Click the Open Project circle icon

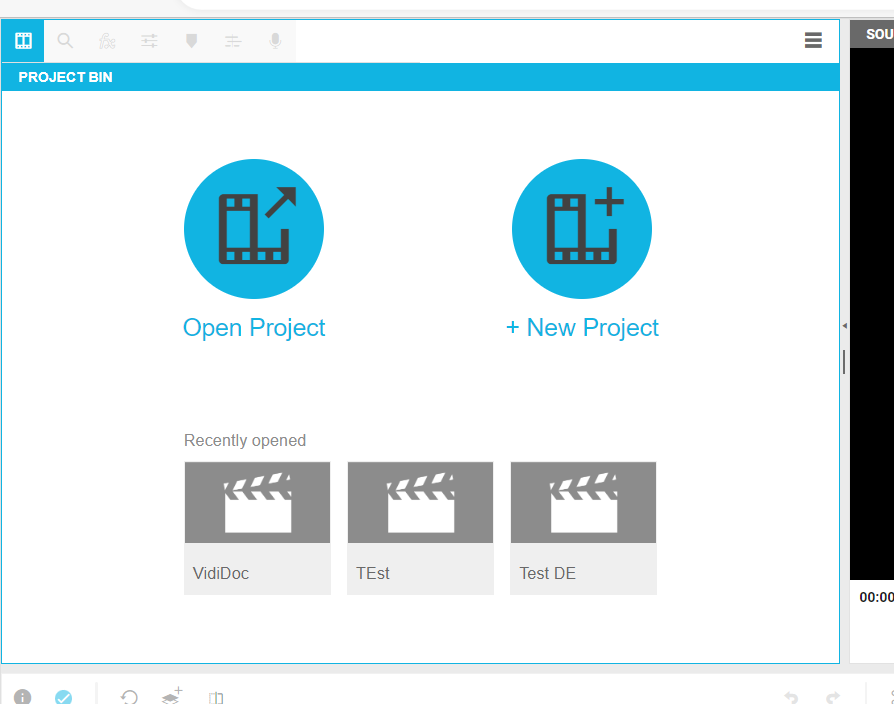click(x=254, y=229)
